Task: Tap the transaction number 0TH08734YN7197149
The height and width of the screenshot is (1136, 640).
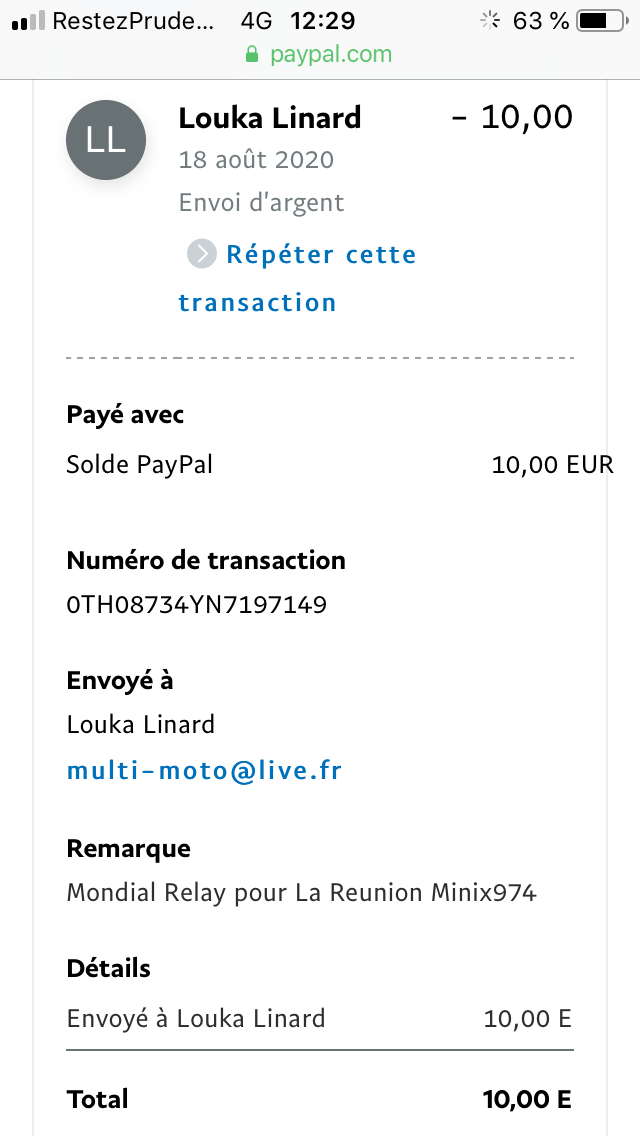Action: click(x=196, y=604)
